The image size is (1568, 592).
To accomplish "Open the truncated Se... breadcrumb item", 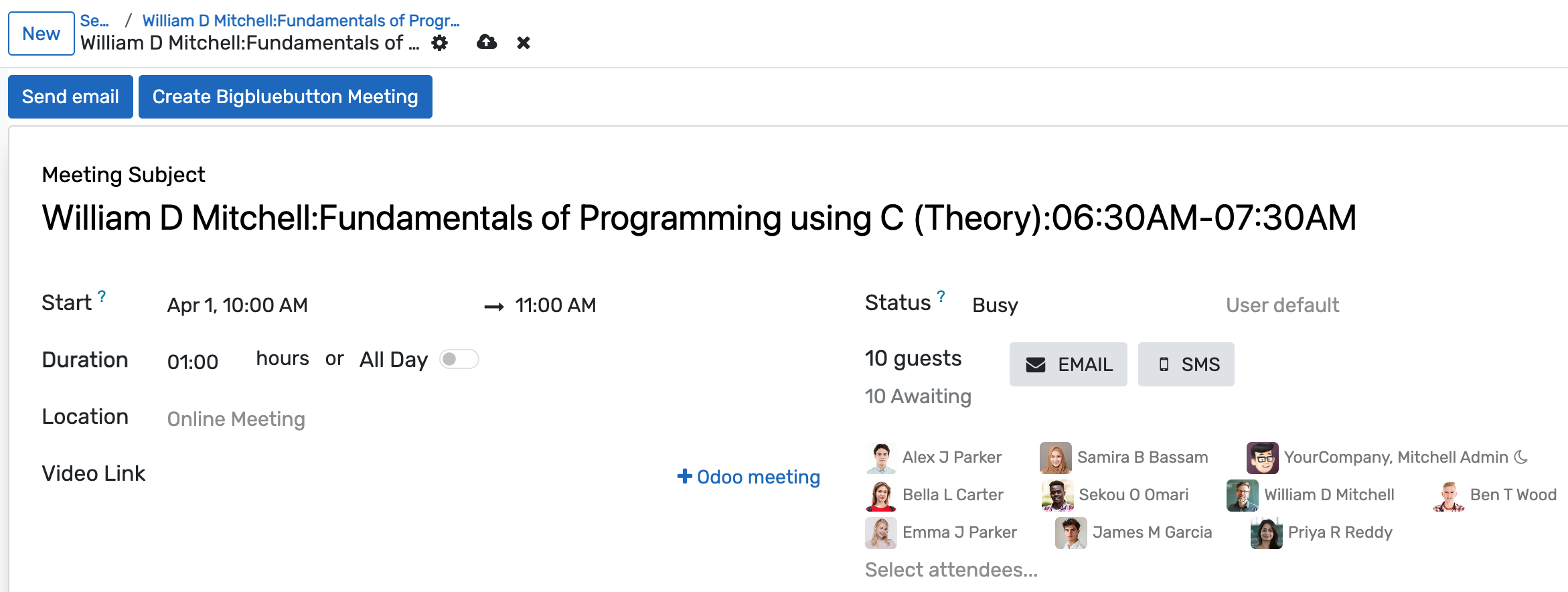I will [94, 21].
